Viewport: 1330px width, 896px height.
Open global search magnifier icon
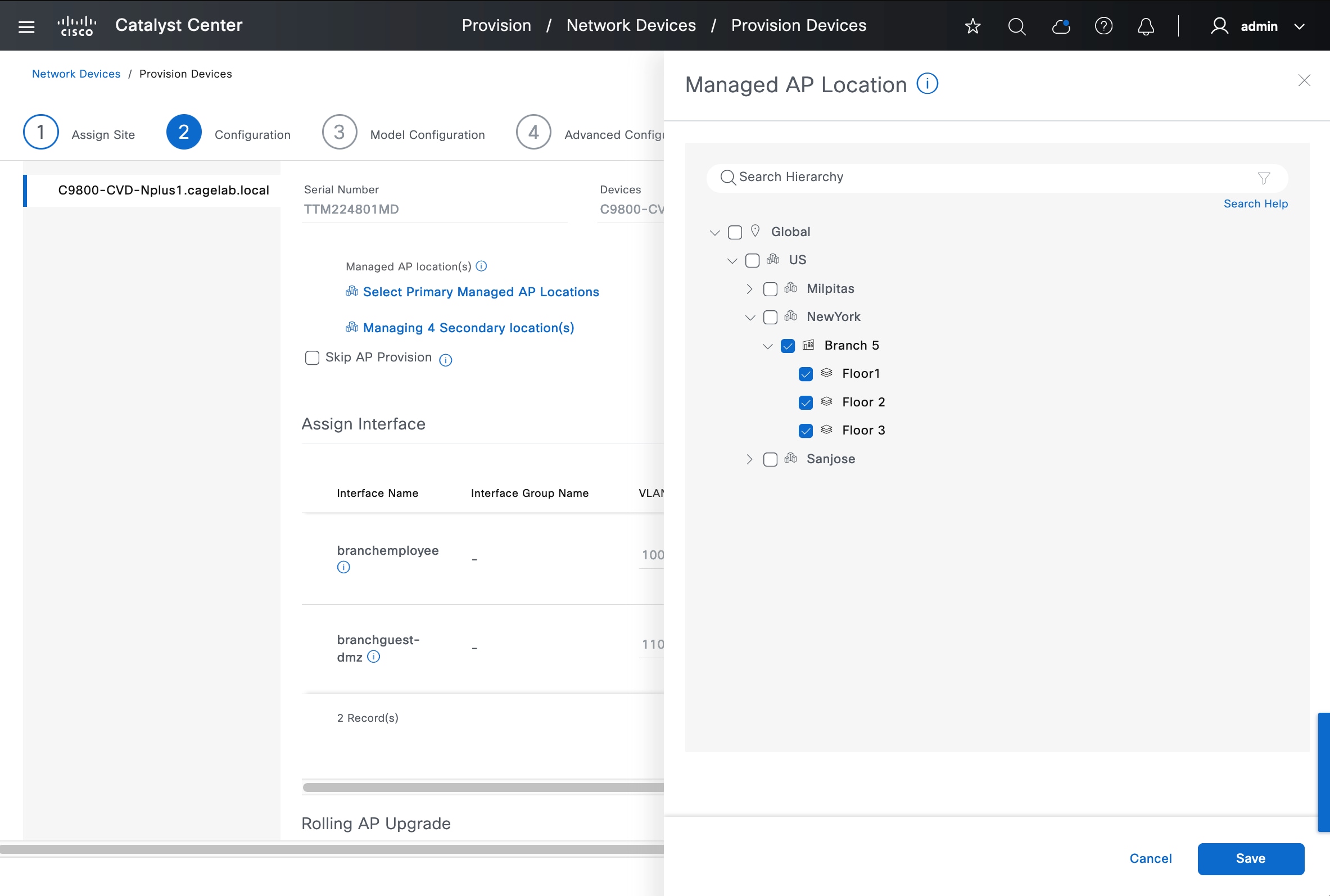click(x=1016, y=26)
